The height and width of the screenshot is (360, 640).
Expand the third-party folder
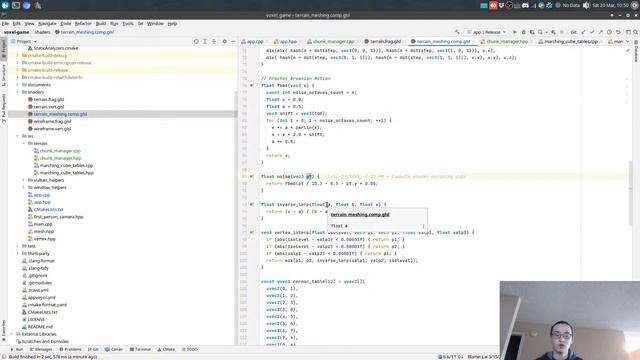pos(18,253)
